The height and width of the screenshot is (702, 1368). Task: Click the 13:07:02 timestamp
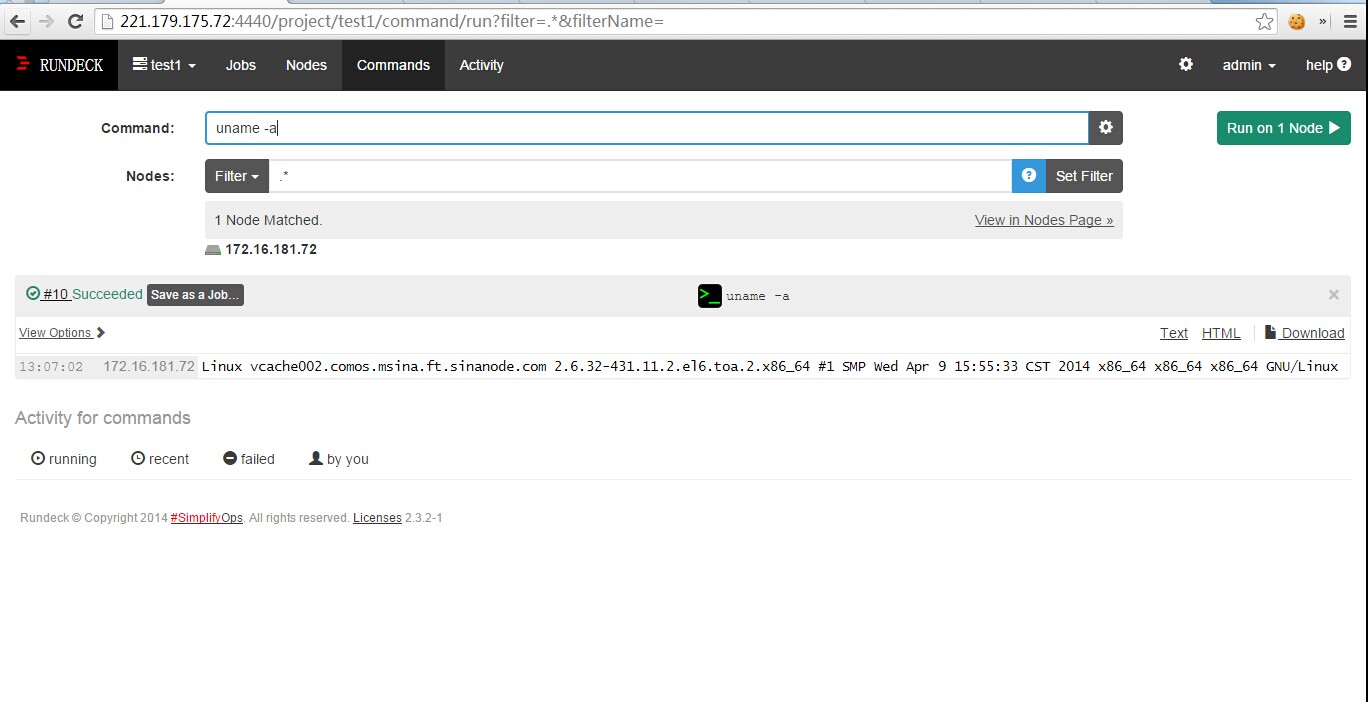coord(51,367)
